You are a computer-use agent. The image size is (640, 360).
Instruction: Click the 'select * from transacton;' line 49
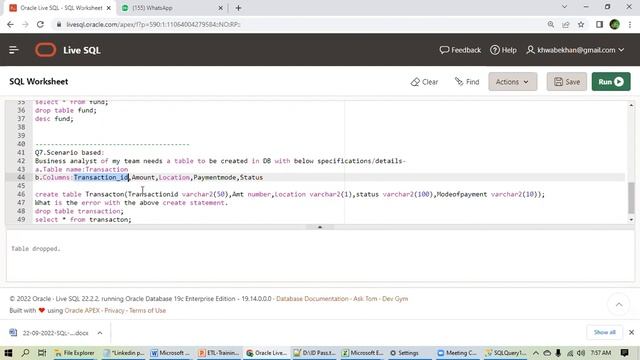coord(83,220)
